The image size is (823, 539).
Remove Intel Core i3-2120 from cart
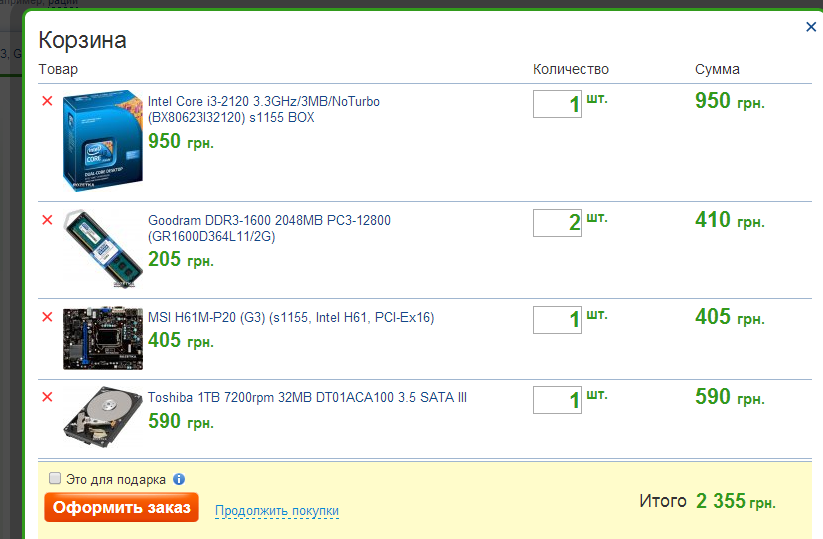click(x=47, y=101)
